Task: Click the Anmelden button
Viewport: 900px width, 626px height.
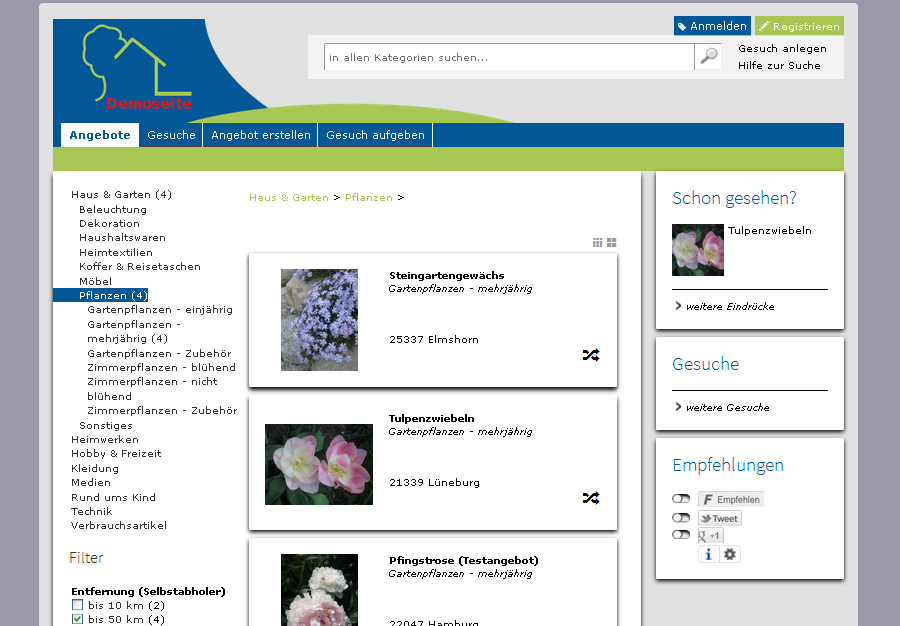Action: pos(712,26)
